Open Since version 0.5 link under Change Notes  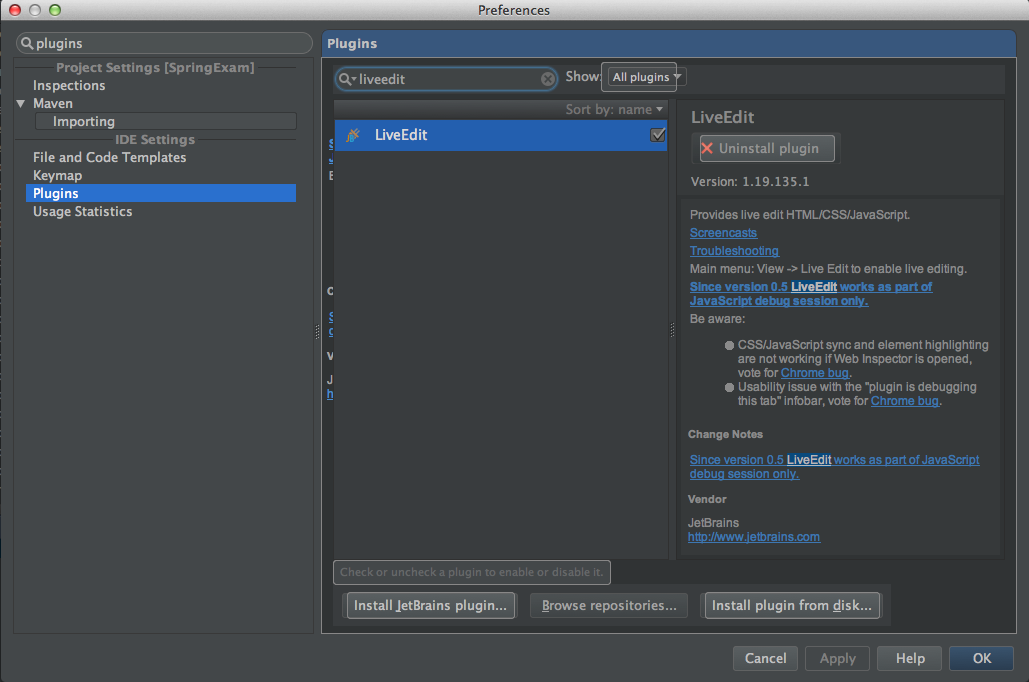[x=835, y=467]
